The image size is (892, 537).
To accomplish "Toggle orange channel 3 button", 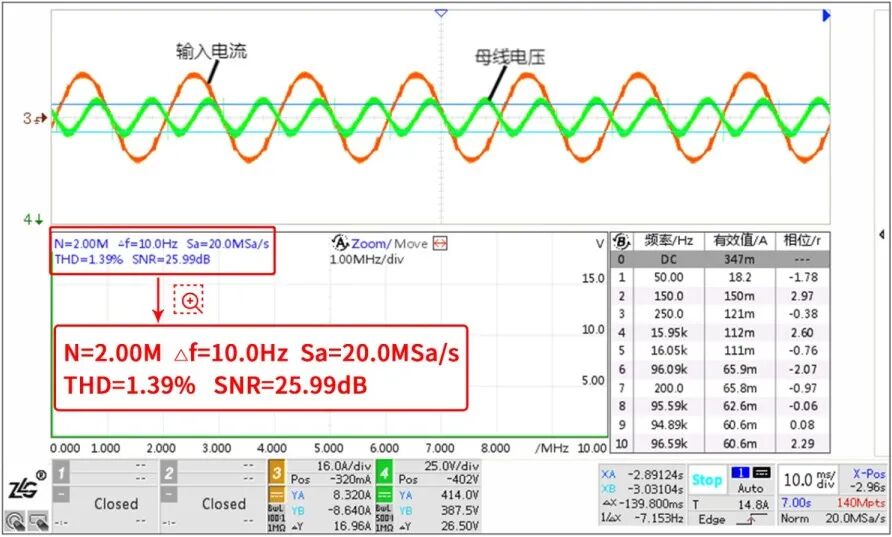I will pyautogui.click(x=276, y=473).
